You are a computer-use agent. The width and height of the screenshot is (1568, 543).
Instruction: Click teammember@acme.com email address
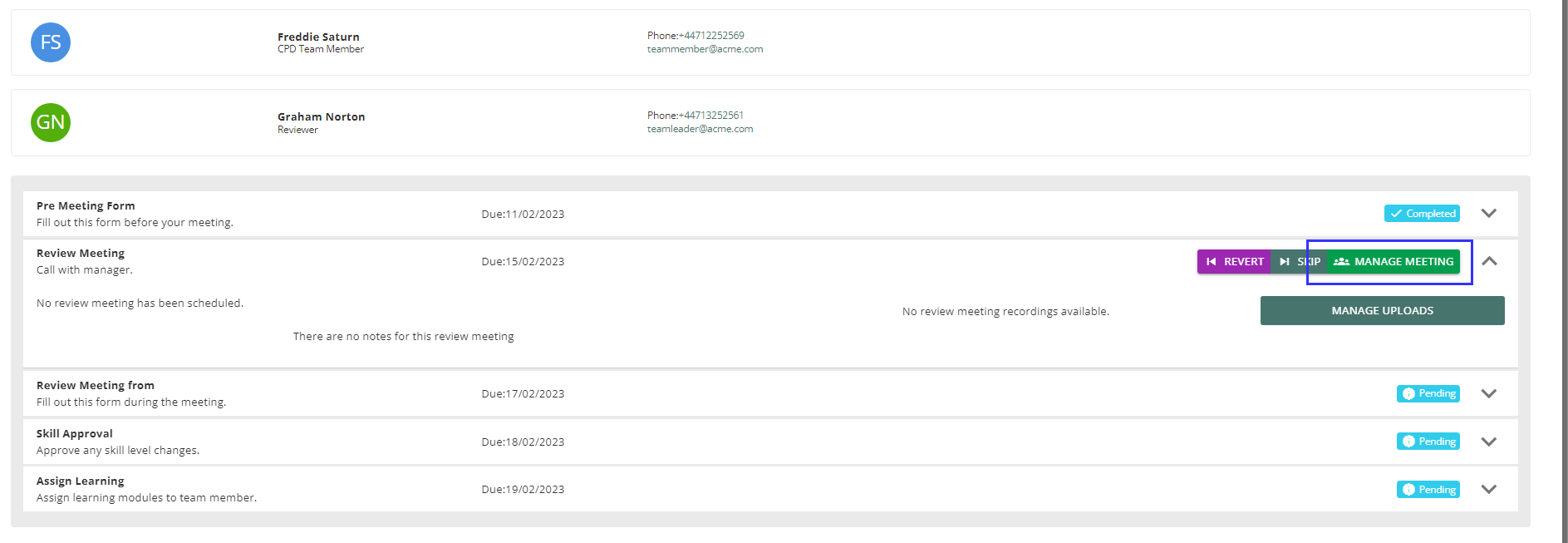click(x=705, y=50)
